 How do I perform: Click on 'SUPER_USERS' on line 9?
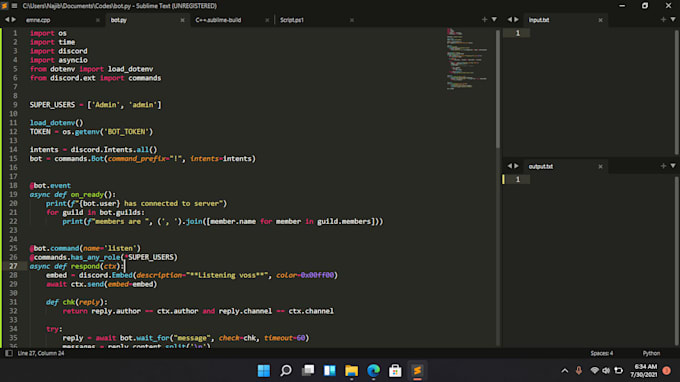[x=52, y=105]
